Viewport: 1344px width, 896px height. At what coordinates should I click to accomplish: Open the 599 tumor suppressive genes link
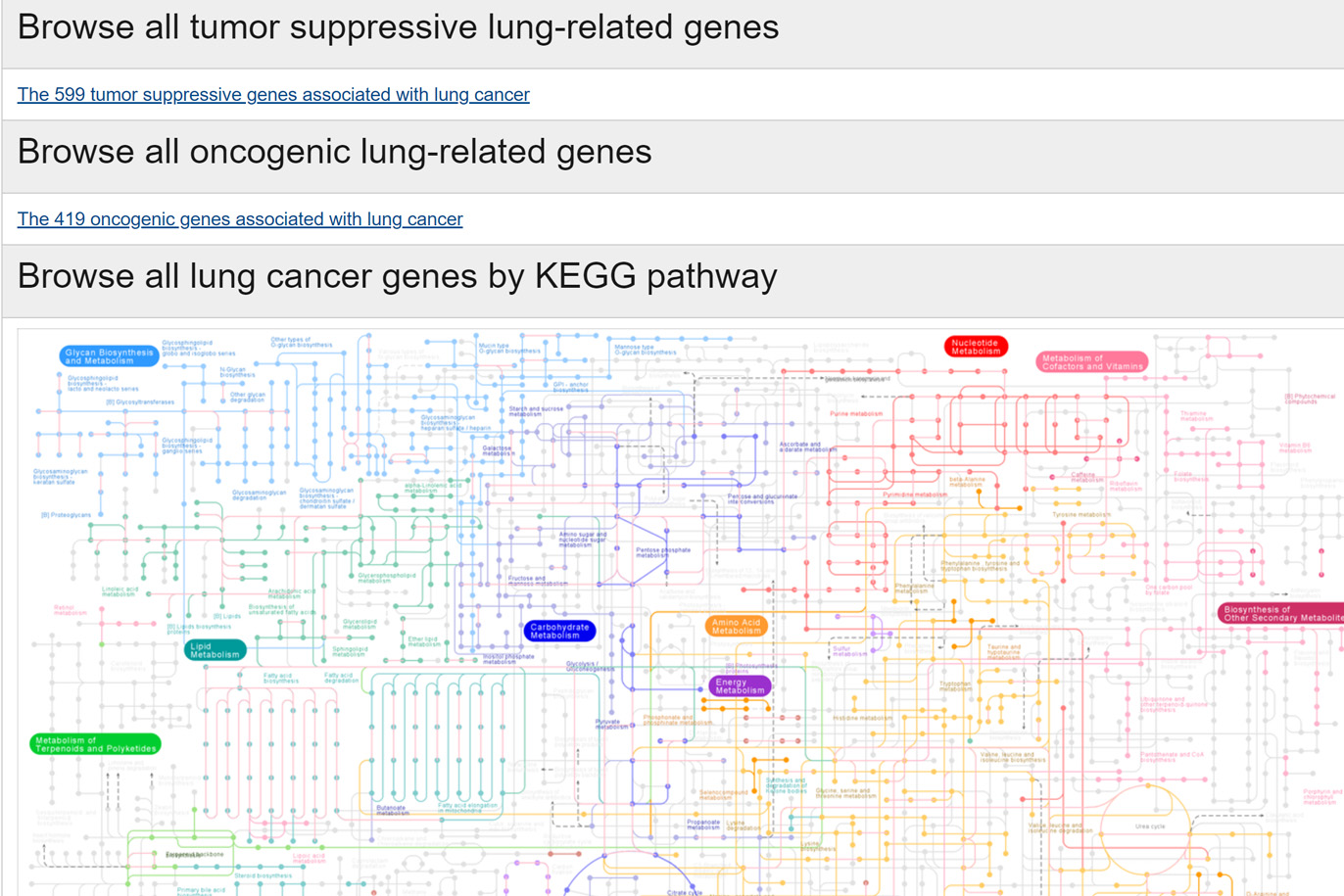(x=273, y=95)
